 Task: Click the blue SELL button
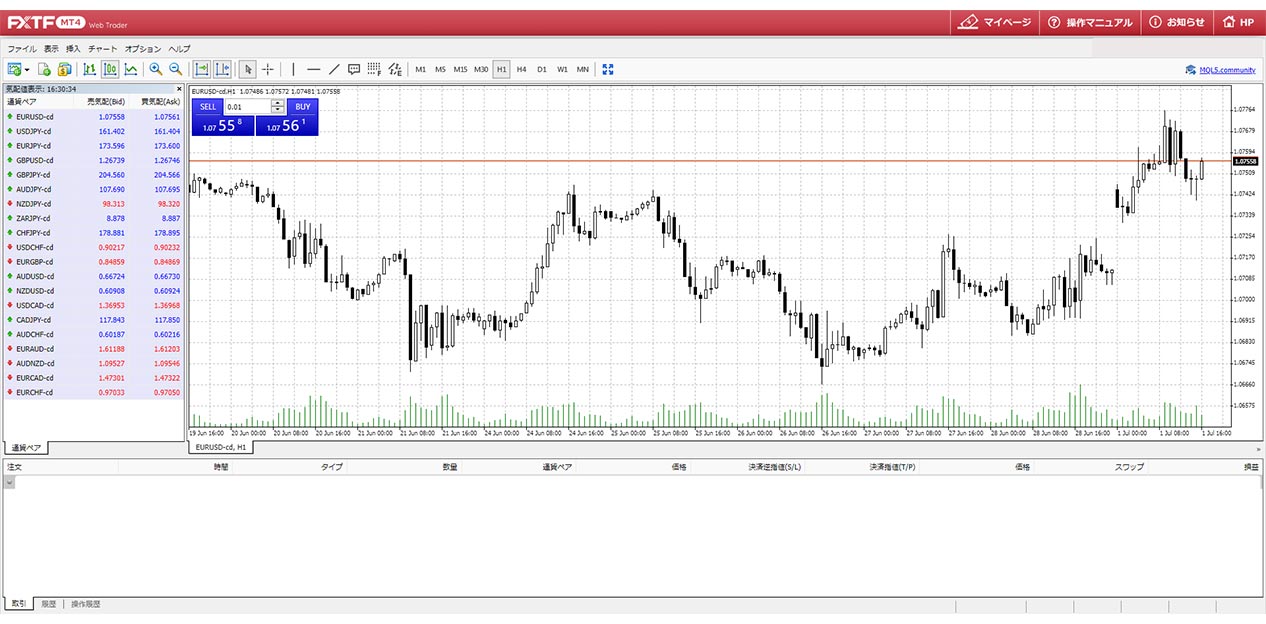click(207, 106)
